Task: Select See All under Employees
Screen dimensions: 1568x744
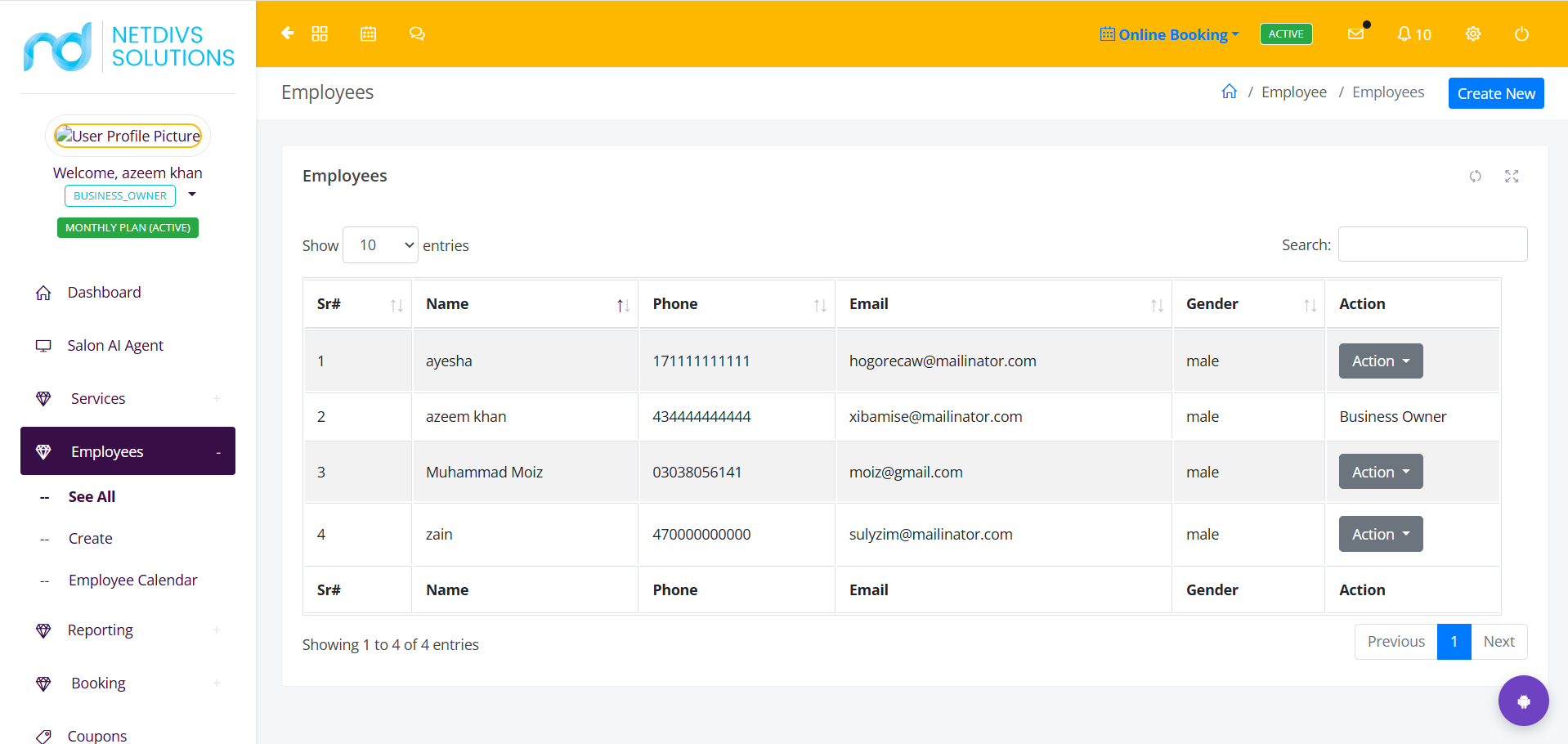Action: [x=92, y=496]
